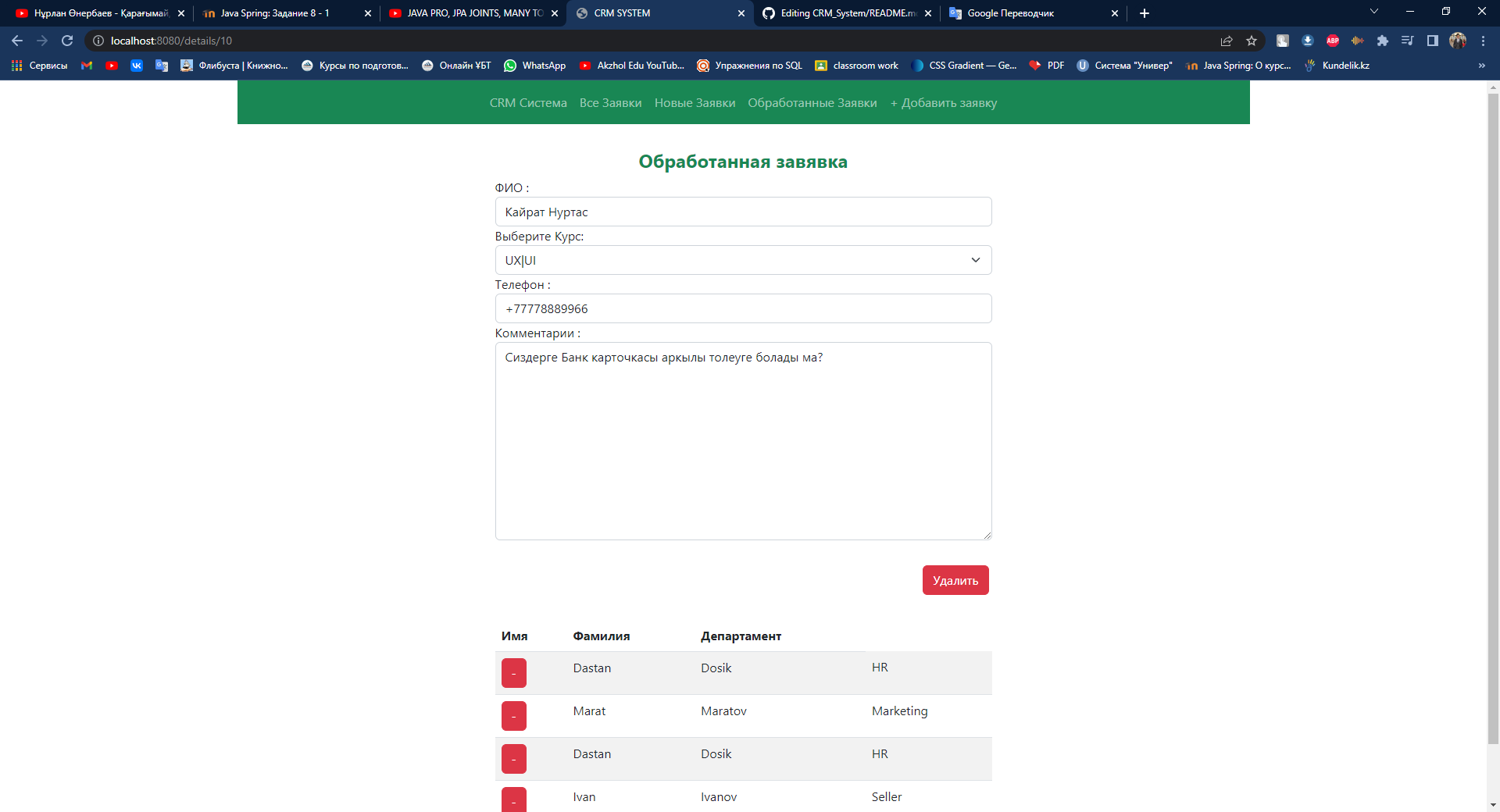Reload the localhost page
Viewport: 1500px width, 812px height.
[67, 41]
